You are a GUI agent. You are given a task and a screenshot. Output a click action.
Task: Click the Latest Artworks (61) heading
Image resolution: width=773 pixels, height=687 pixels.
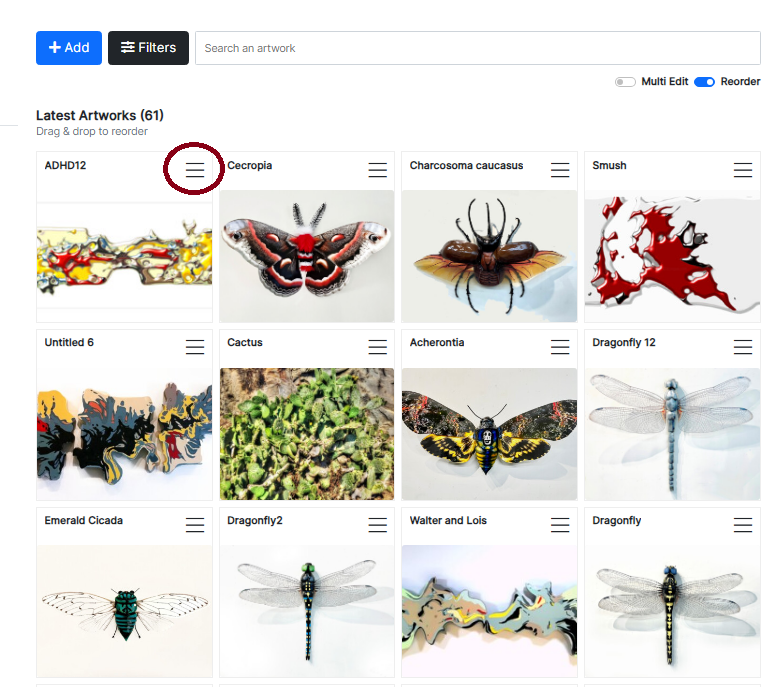(100, 115)
